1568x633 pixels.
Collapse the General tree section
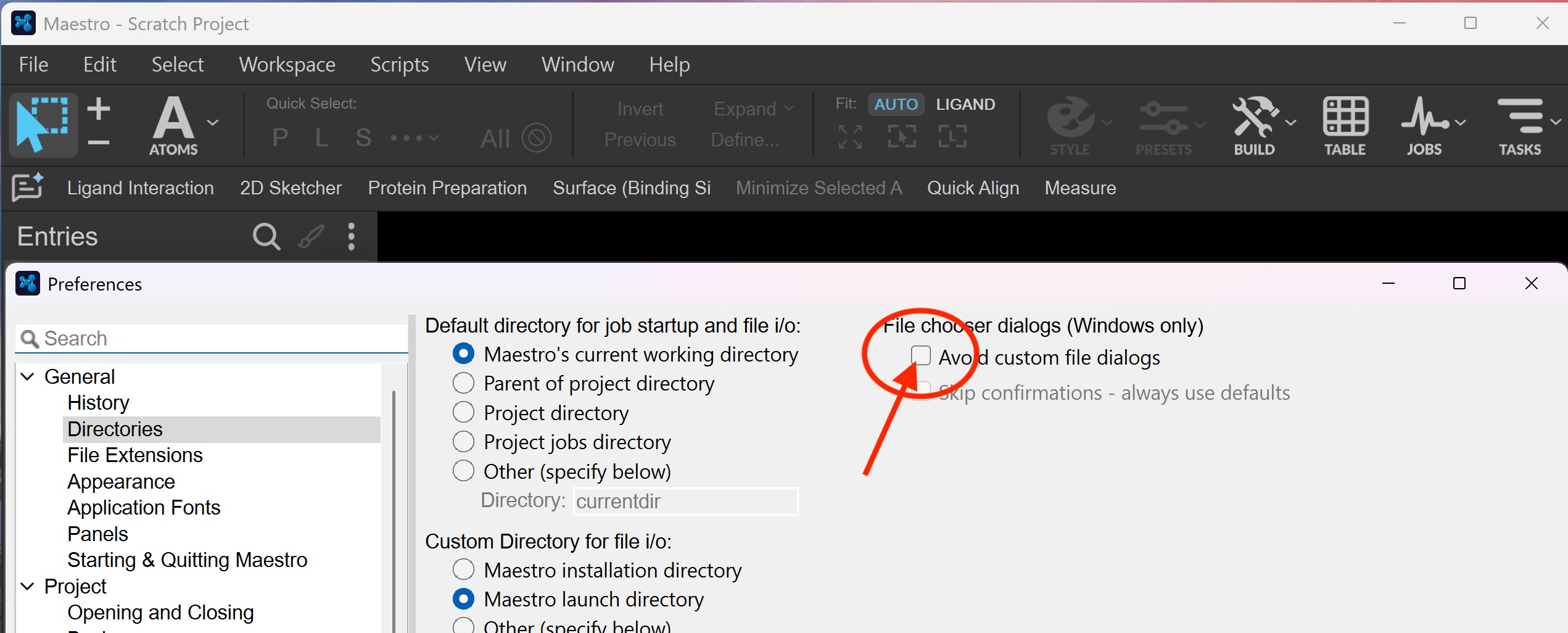tap(28, 376)
